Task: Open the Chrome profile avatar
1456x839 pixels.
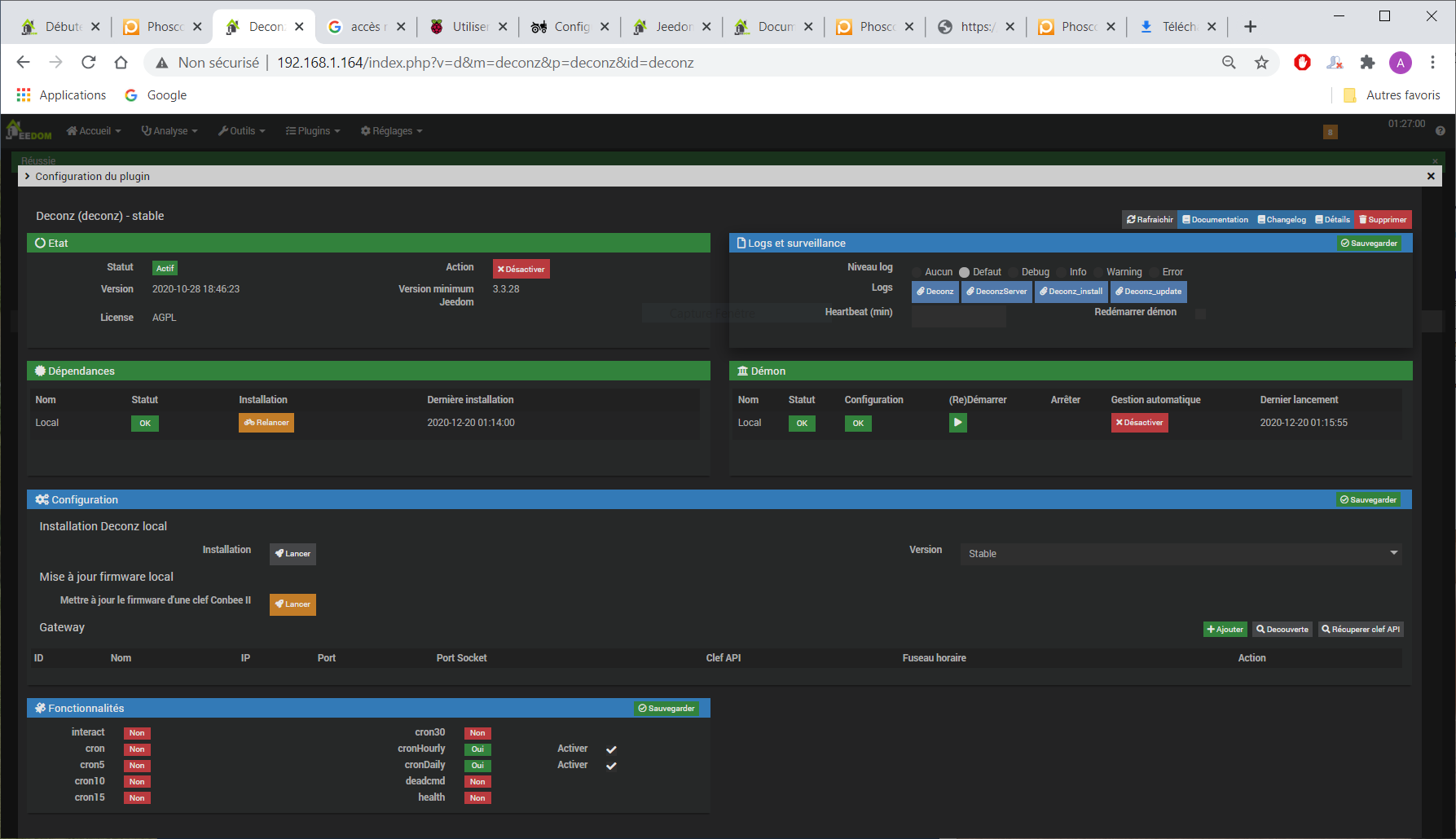Action: 1400,62
